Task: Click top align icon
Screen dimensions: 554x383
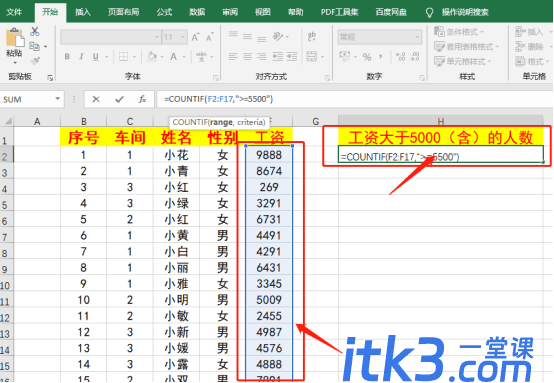Action: 233,35
